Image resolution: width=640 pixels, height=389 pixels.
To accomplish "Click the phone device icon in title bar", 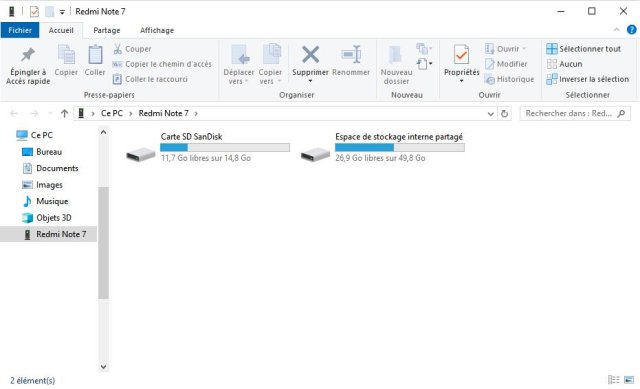I will tap(11, 11).
